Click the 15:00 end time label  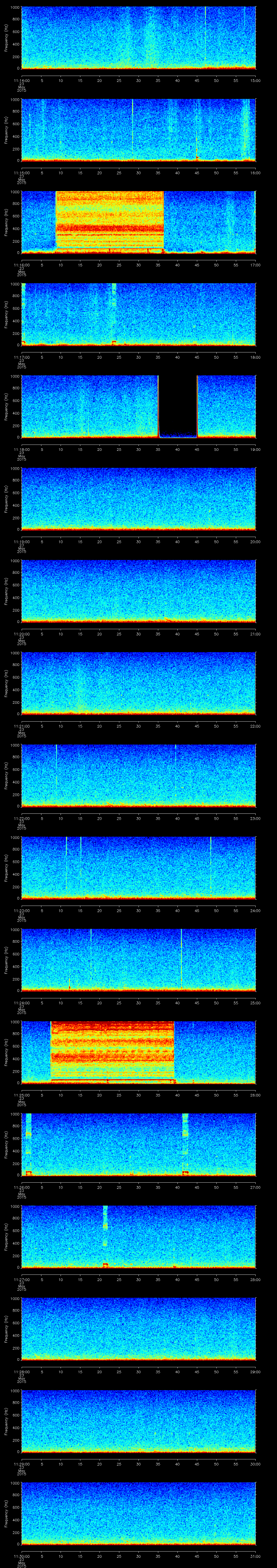point(256,80)
